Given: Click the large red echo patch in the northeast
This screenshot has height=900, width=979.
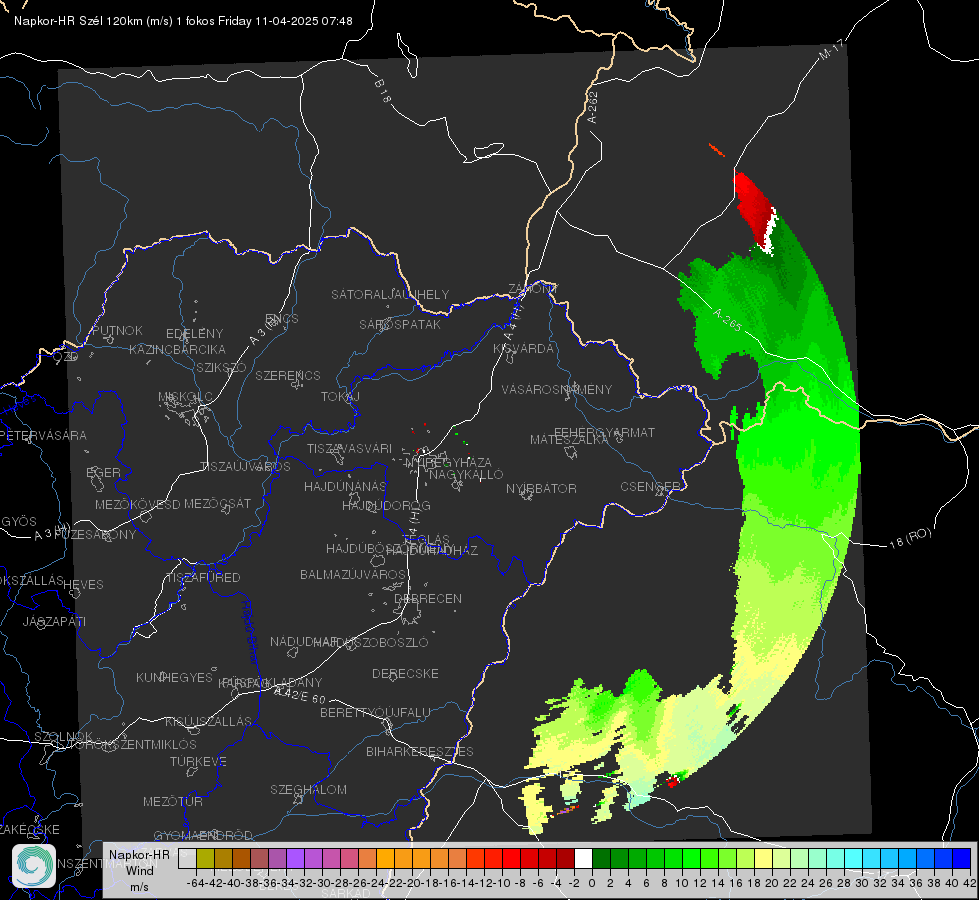Looking at the screenshot, I should click(752, 206).
